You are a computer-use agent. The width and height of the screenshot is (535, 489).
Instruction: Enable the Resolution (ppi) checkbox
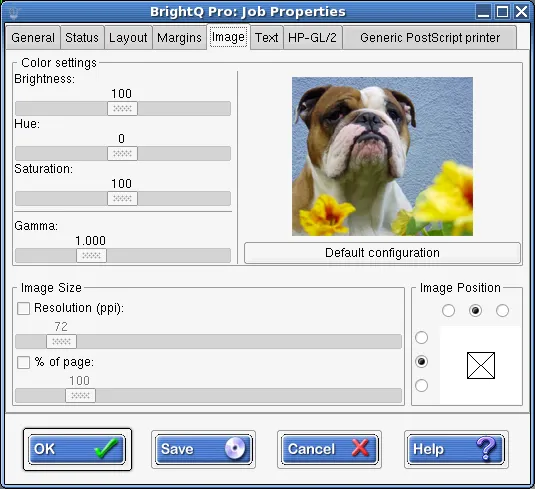(23, 308)
